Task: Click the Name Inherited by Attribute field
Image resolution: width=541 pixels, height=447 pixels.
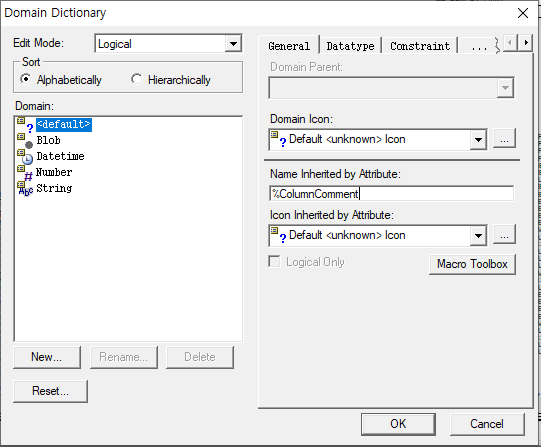Action: (391, 193)
